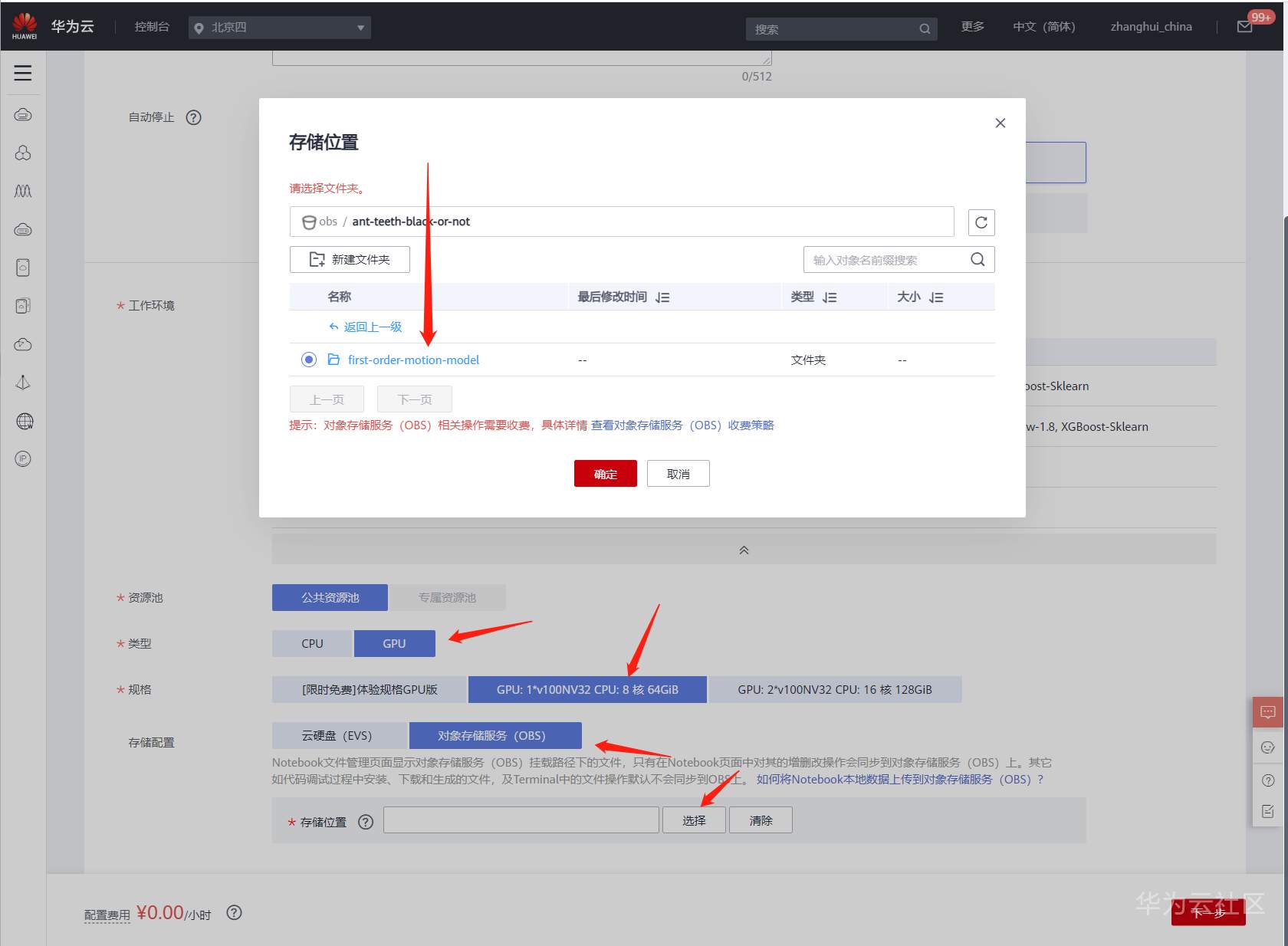Open the 中文 (简体) language selector
The image size is (1288, 946).
(1044, 27)
